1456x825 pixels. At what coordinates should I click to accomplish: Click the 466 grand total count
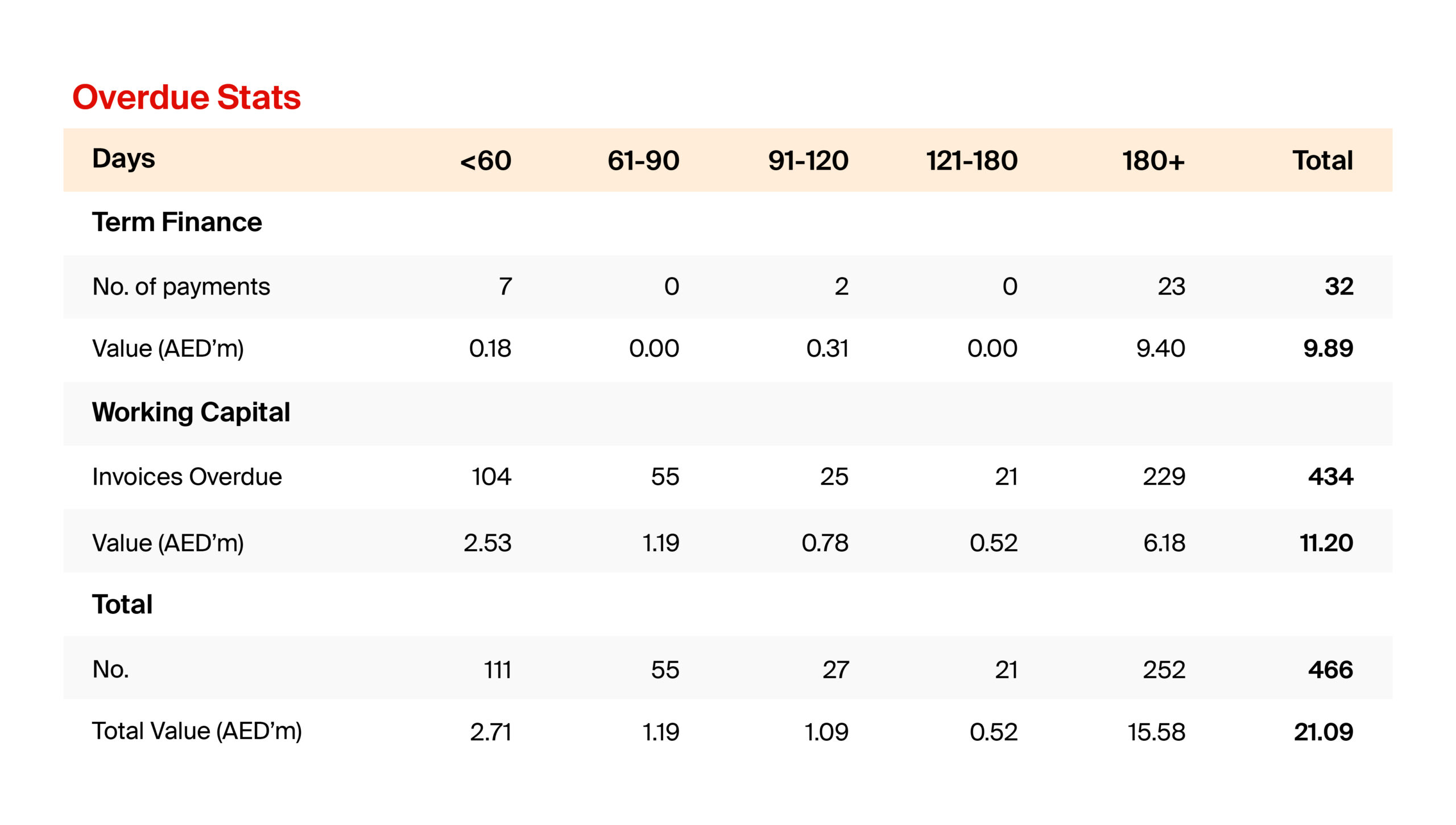point(1330,670)
